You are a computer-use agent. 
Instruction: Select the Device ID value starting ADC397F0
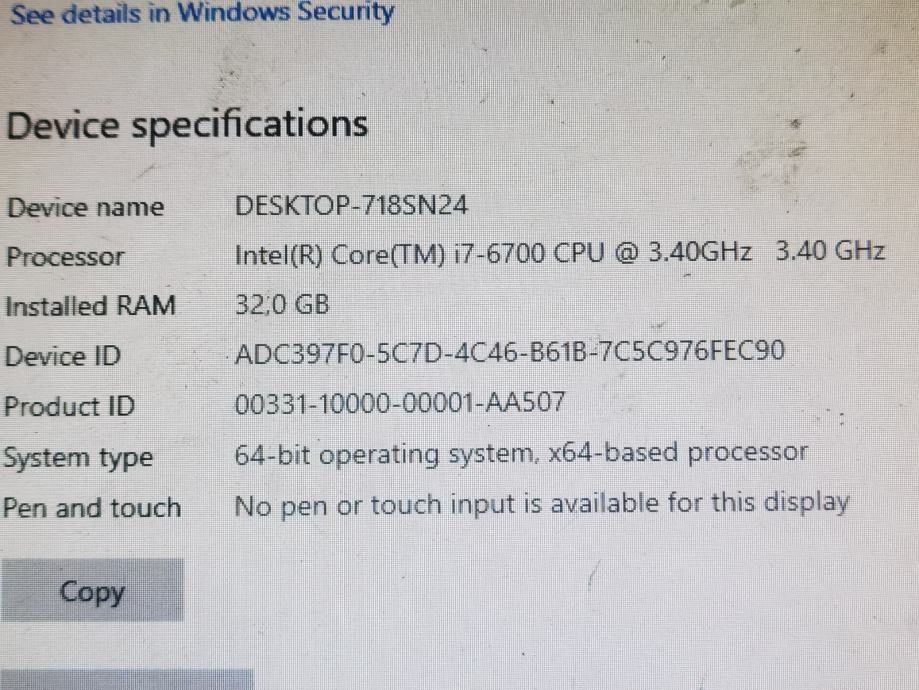[509, 352]
